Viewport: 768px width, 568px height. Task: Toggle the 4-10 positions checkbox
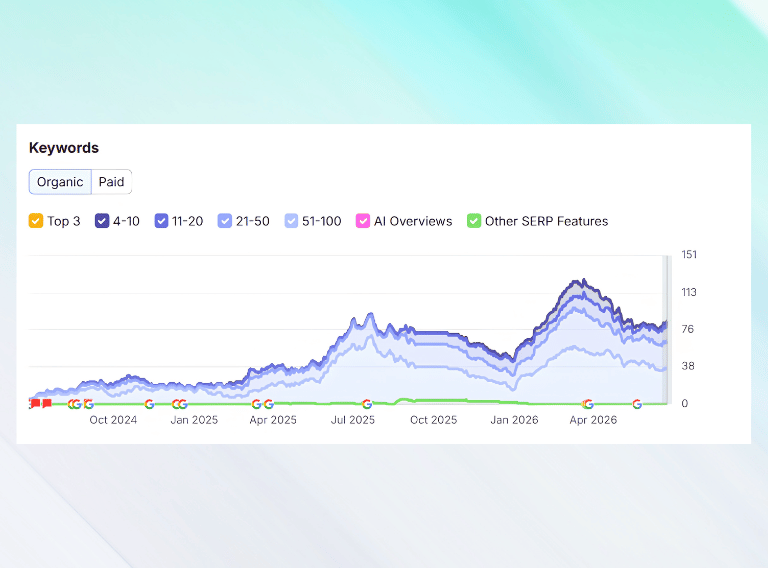pyautogui.click(x=102, y=221)
